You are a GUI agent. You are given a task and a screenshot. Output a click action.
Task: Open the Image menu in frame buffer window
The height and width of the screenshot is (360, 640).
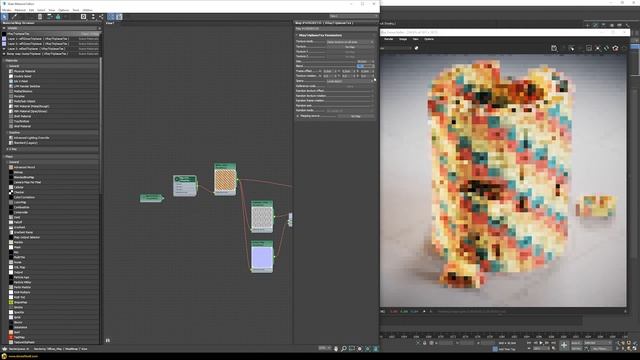(403, 39)
